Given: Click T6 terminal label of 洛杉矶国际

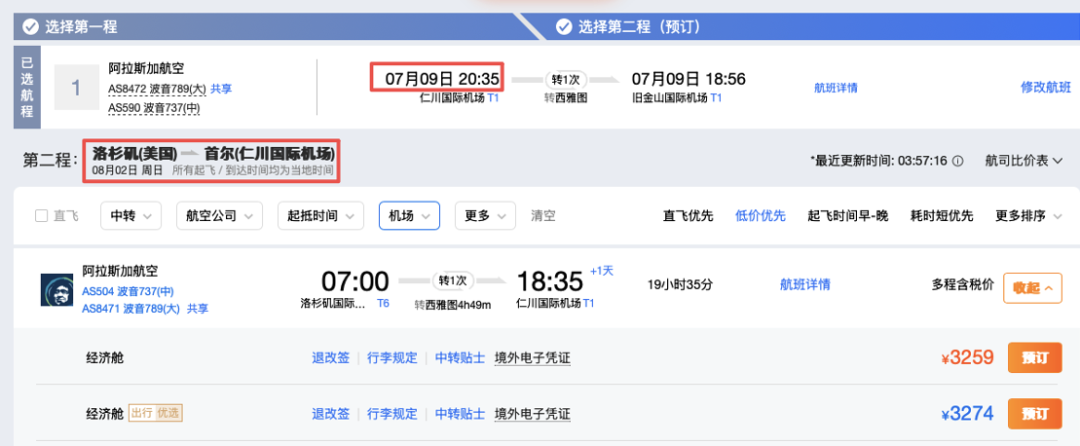Looking at the screenshot, I should [x=383, y=304].
